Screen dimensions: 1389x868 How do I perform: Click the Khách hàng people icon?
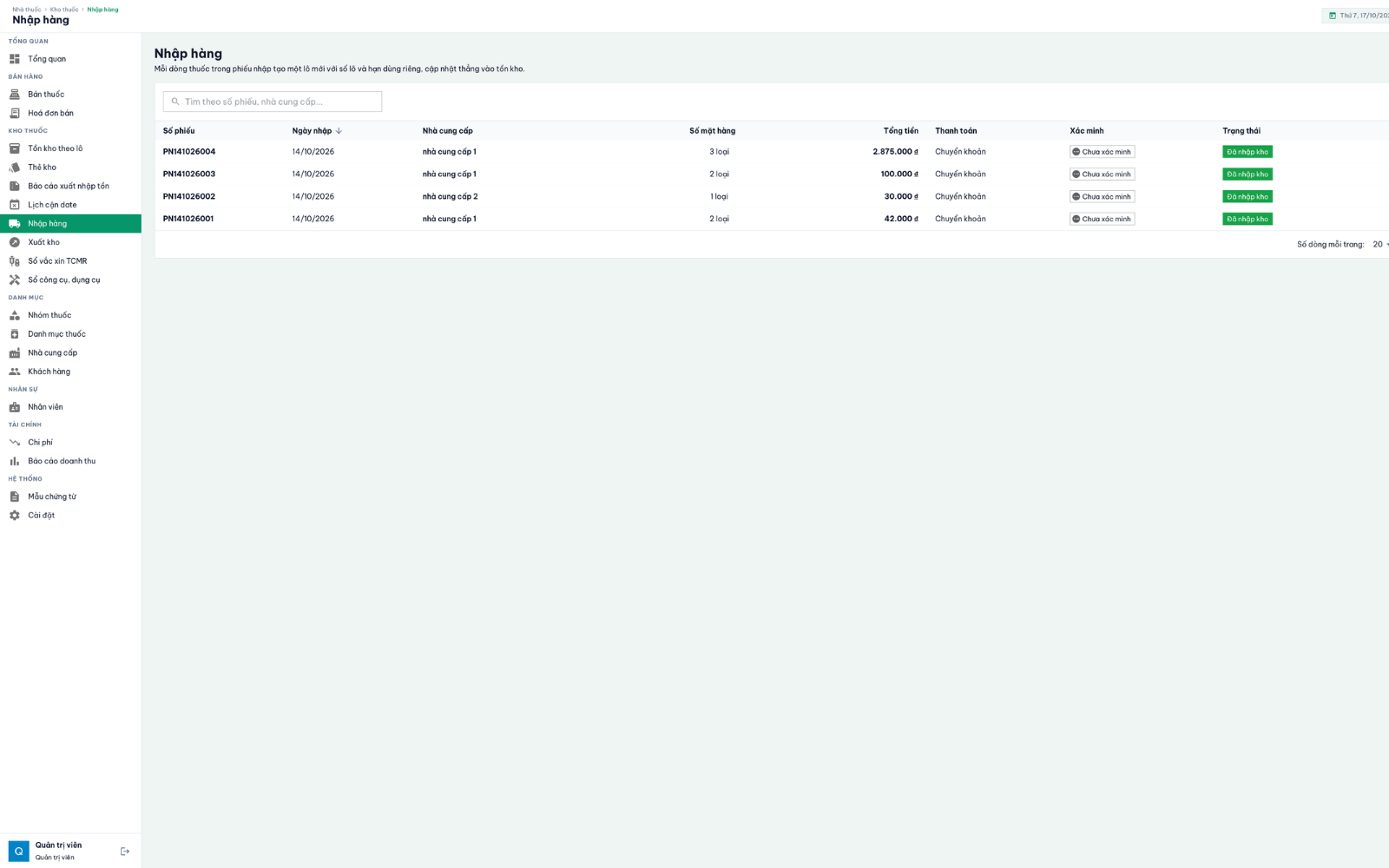[15, 372]
